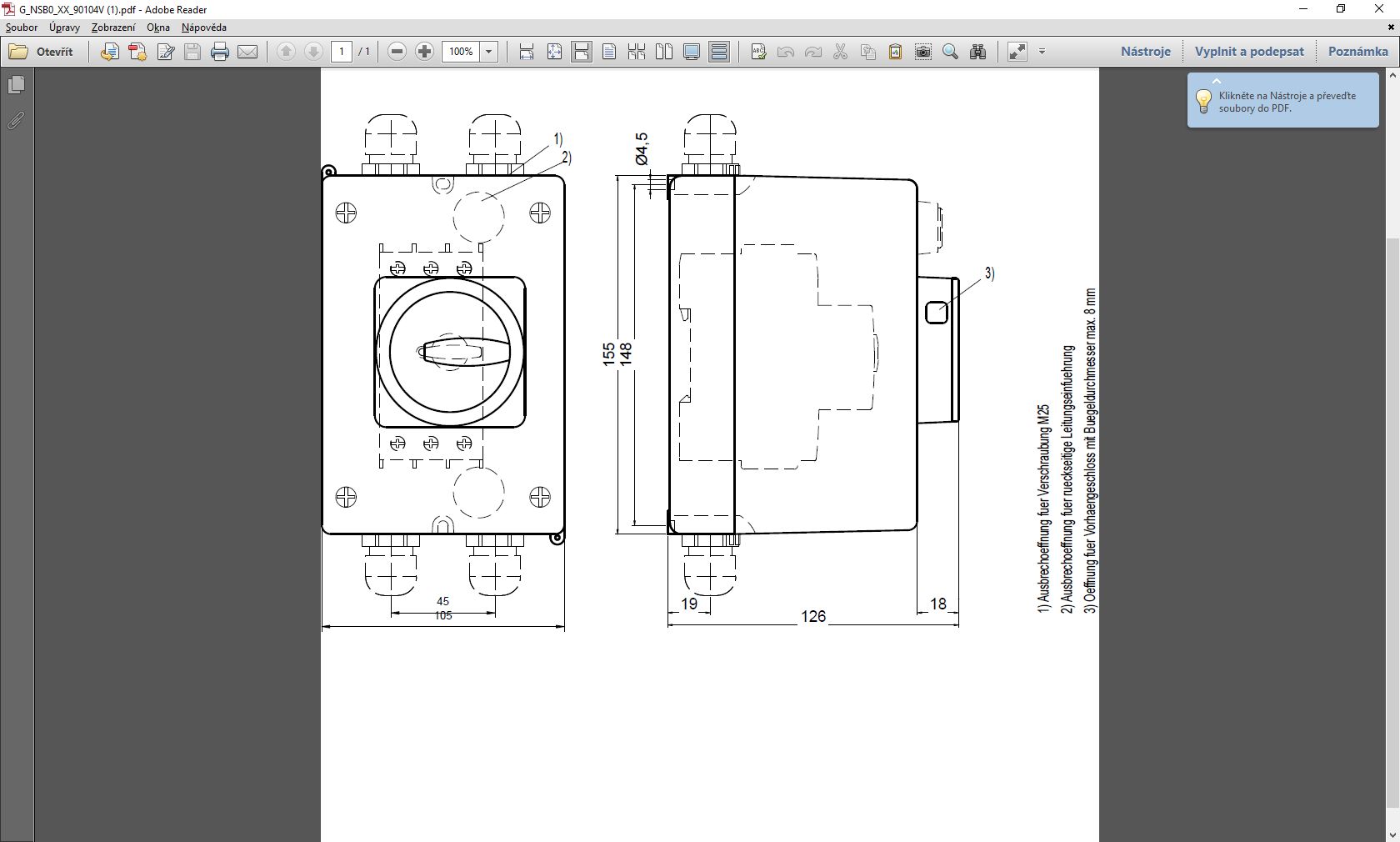Open the attachments paperclip panel

[16, 121]
